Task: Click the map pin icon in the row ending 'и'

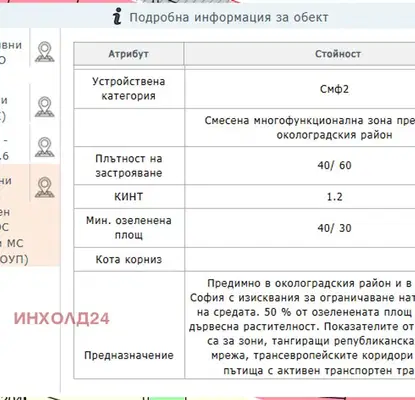Action: (x=45, y=107)
